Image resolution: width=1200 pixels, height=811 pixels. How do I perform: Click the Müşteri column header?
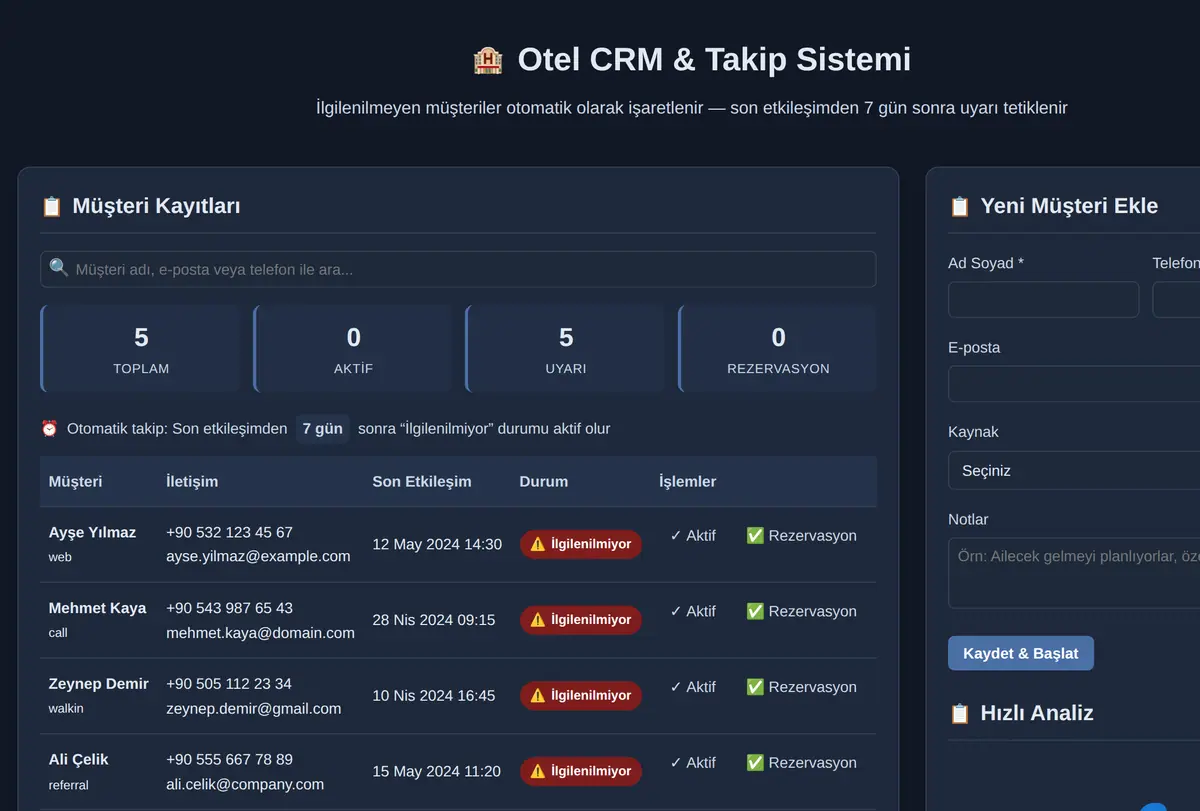76,481
